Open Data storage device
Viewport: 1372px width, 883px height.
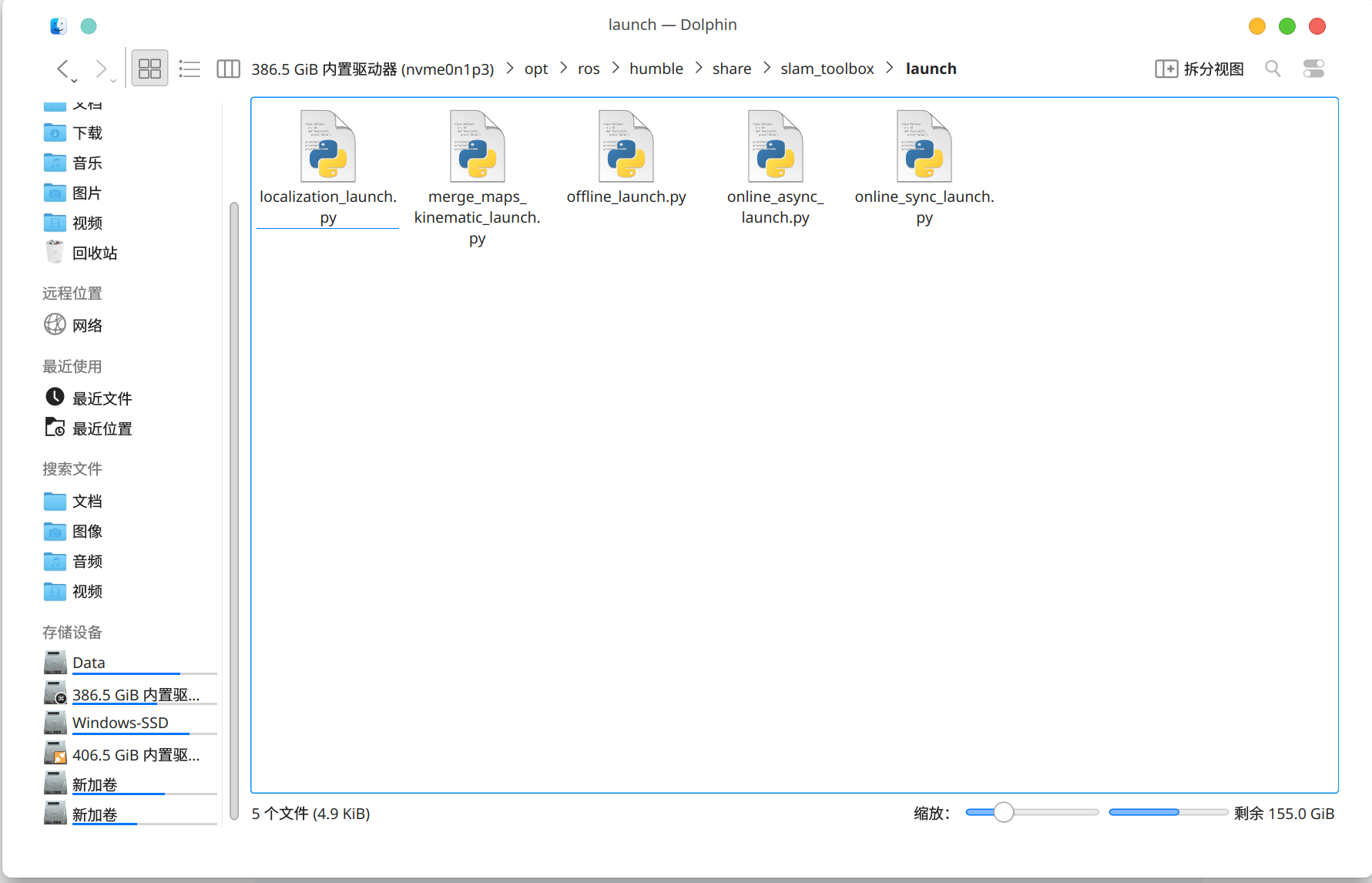click(x=129, y=663)
